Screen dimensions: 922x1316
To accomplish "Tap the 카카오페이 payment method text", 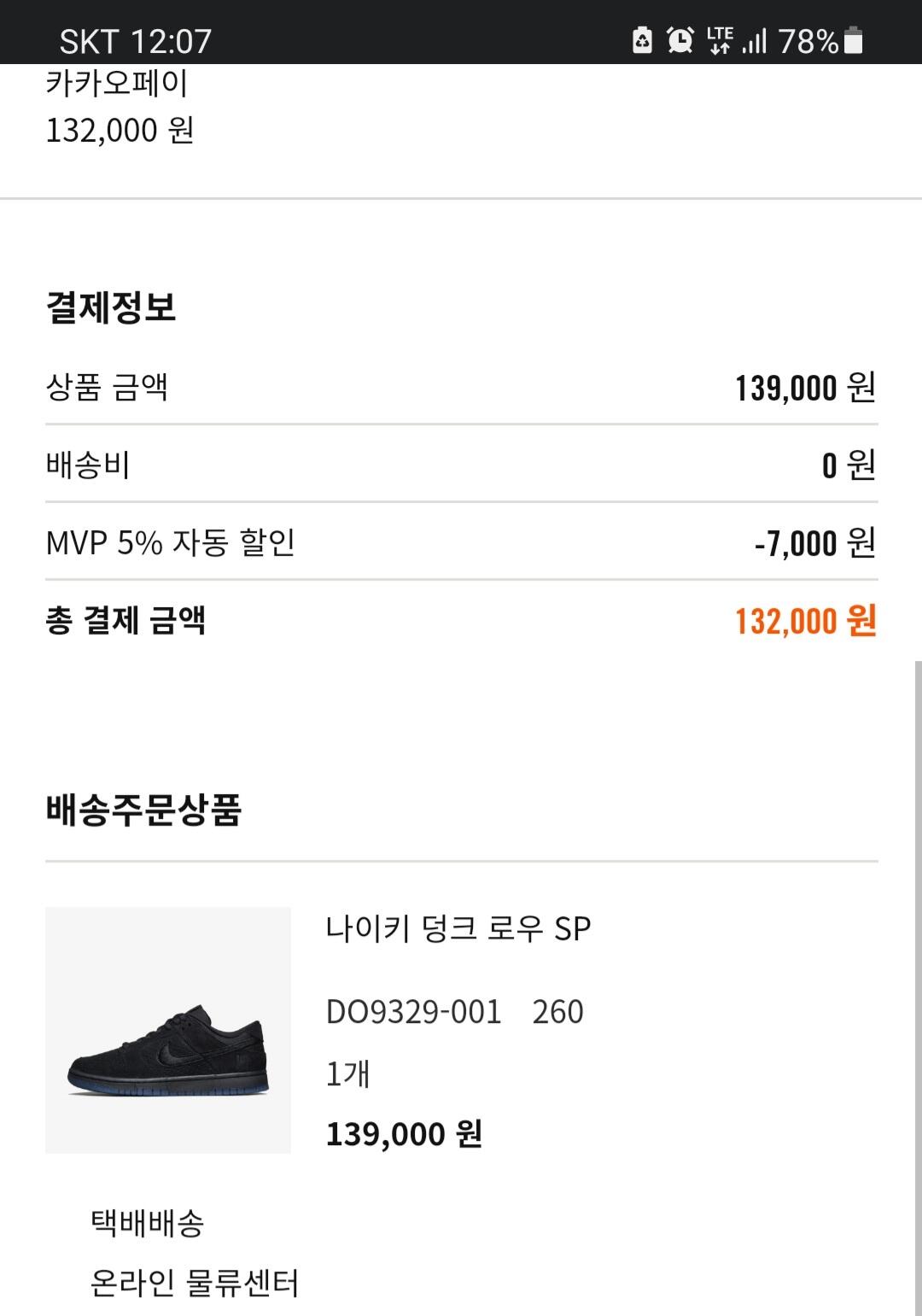I will (x=116, y=84).
